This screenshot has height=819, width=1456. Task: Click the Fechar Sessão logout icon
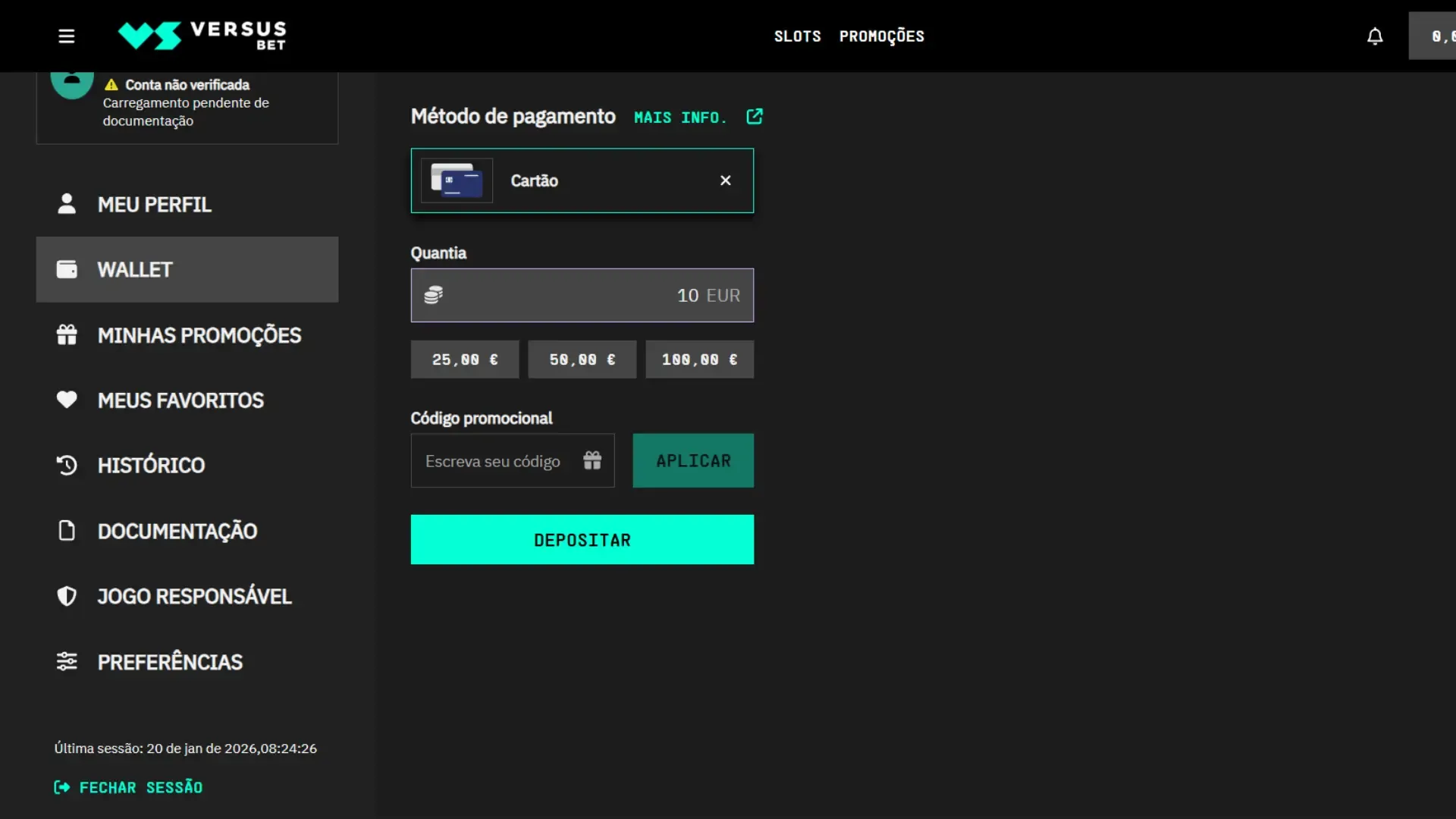point(62,787)
